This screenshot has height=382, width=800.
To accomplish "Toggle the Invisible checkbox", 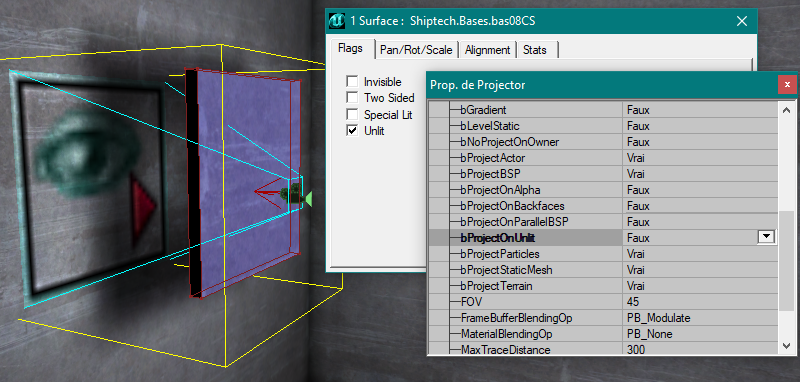I will coord(352,82).
